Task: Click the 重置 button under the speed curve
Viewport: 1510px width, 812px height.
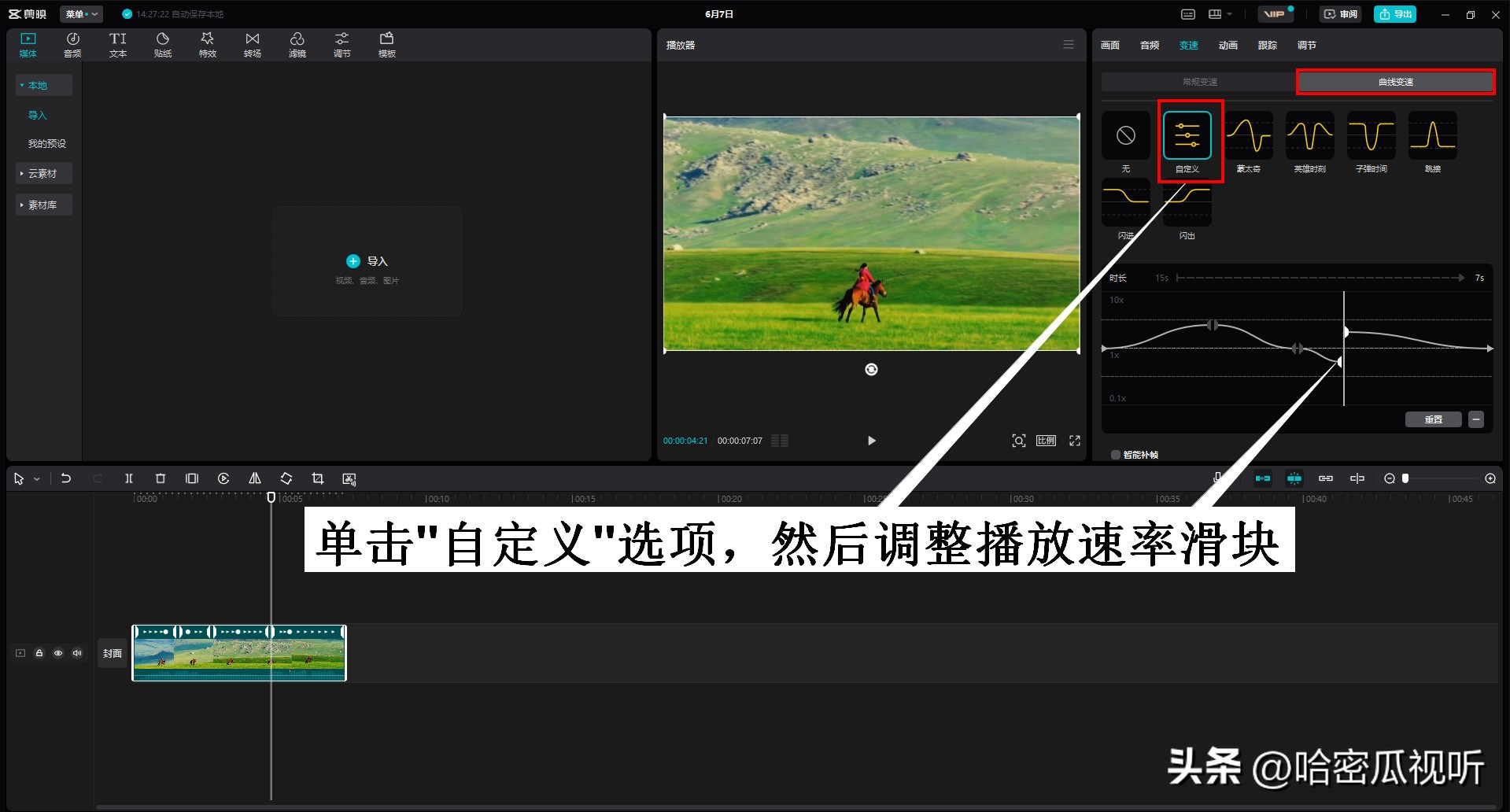Action: click(x=1434, y=419)
